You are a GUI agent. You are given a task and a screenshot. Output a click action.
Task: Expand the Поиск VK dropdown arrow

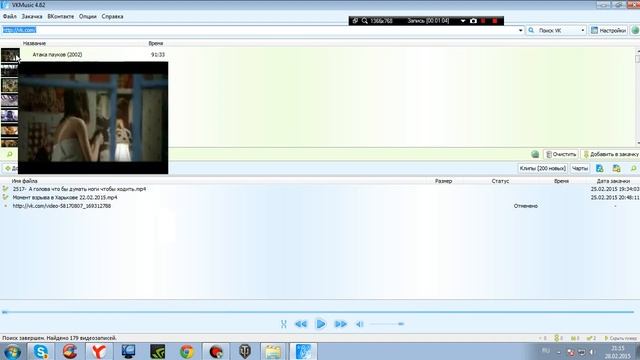click(582, 30)
